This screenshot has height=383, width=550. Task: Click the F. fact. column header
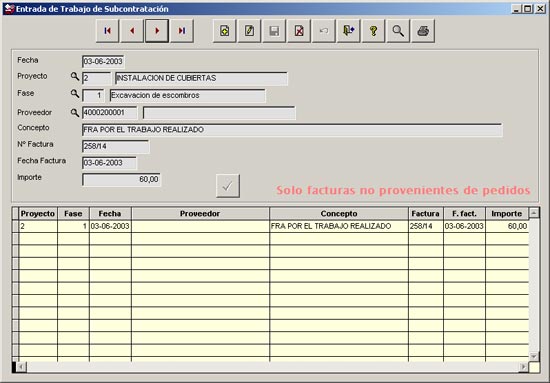(464, 214)
